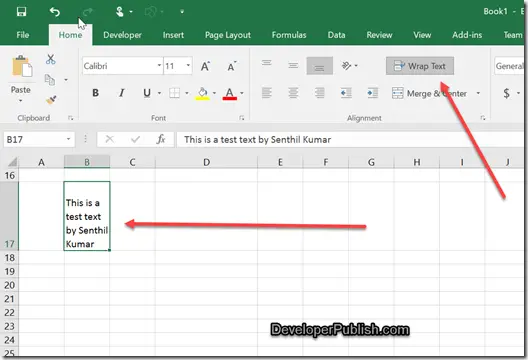Open Font Color palette arrow
The image size is (528, 360).
click(242, 93)
